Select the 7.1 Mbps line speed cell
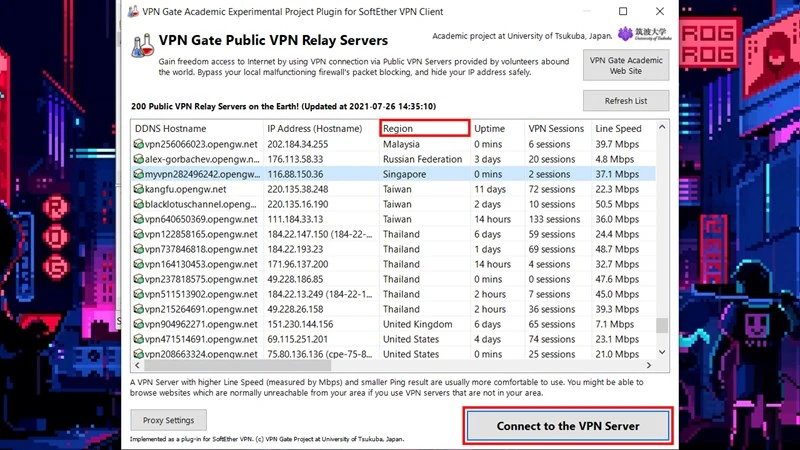The height and width of the screenshot is (450, 800). point(614,324)
